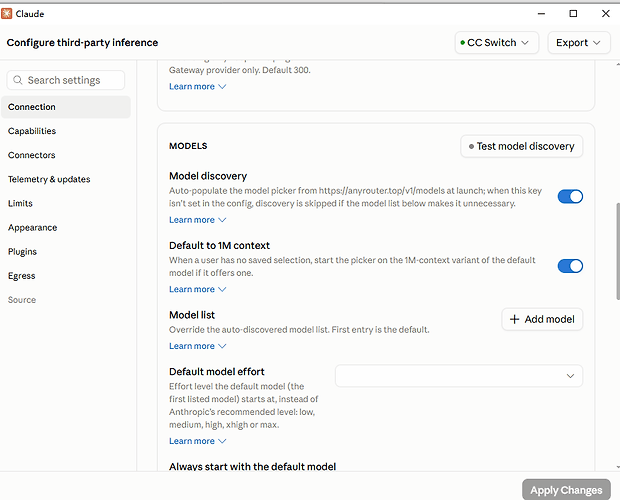Viewport: 620px width, 500px height.
Task: Click the magnifier icon in search box
Action: point(17,80)
